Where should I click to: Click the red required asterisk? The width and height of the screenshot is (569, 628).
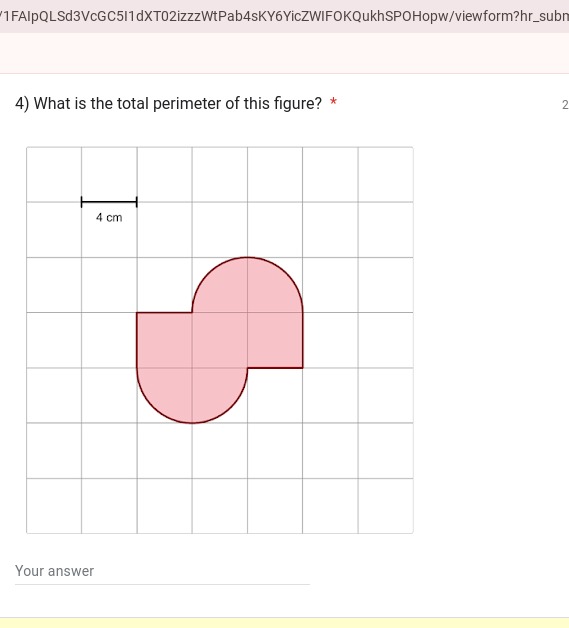tap(333, 102)
